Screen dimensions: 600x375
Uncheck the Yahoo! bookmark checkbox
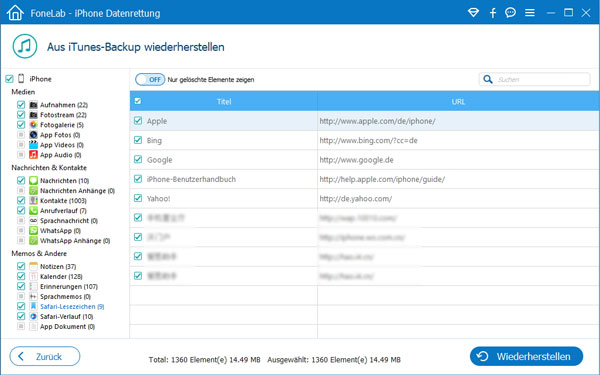138,198
